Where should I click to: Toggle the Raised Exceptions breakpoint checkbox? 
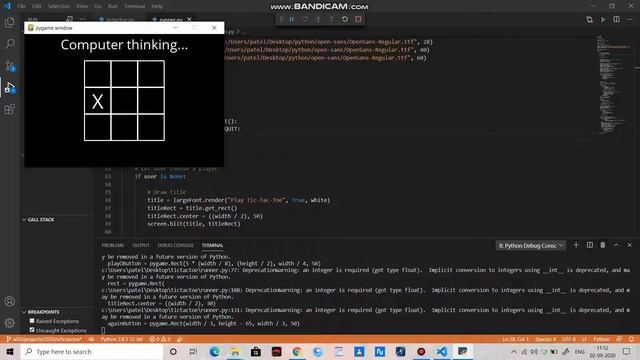point(32,321)
